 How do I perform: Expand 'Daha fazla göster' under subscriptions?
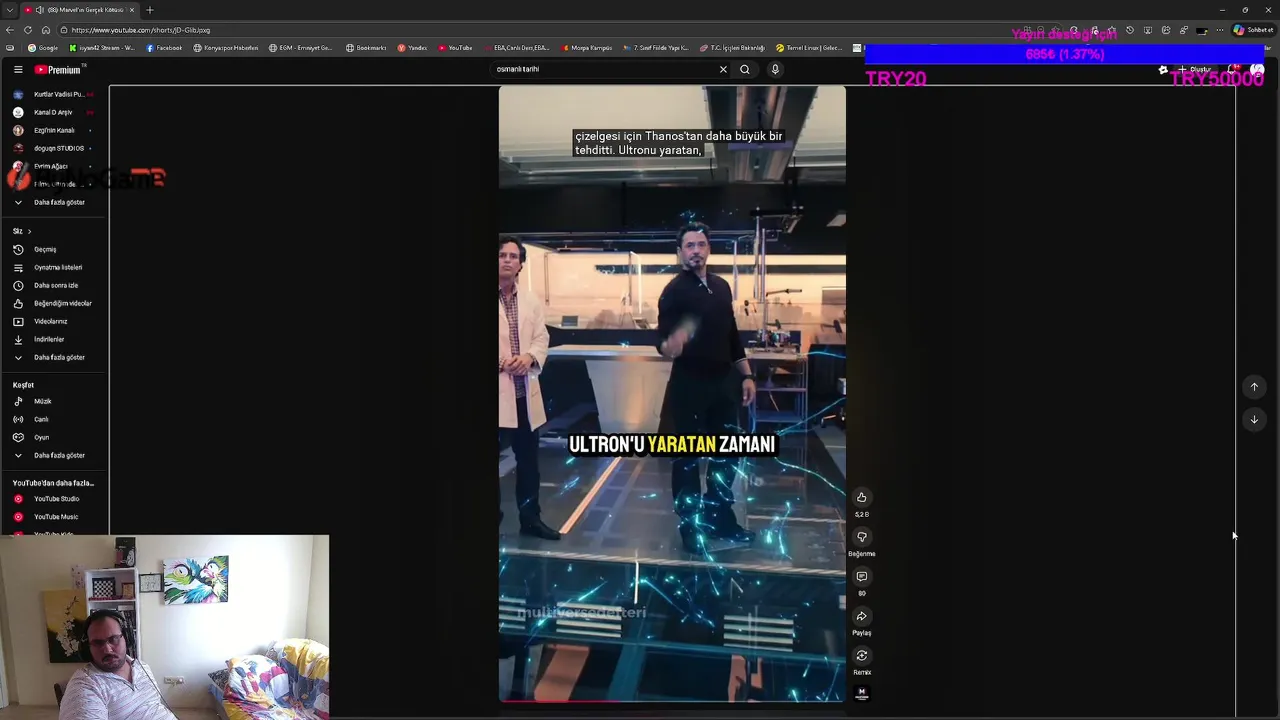point(54,203)
